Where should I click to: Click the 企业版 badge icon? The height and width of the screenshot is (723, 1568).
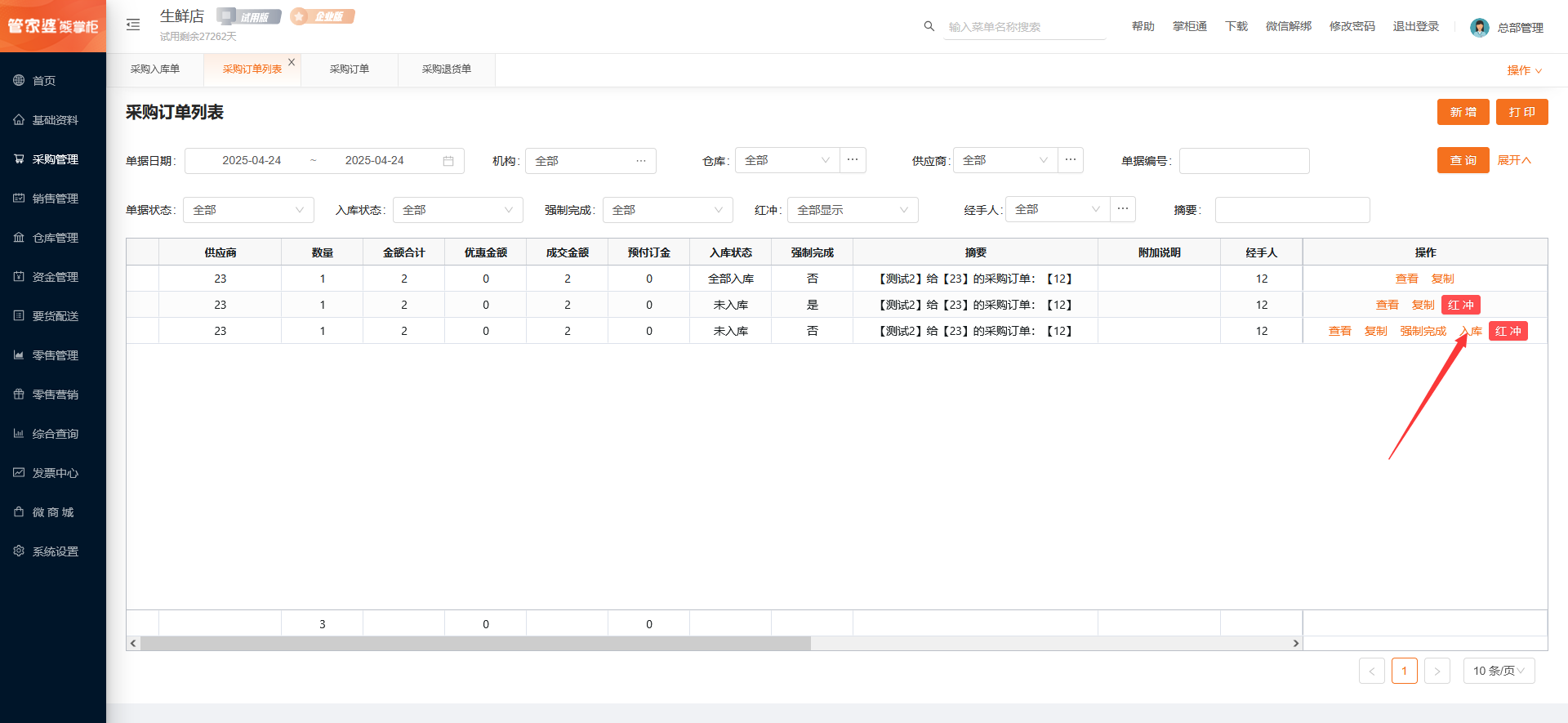coord(323,16)
